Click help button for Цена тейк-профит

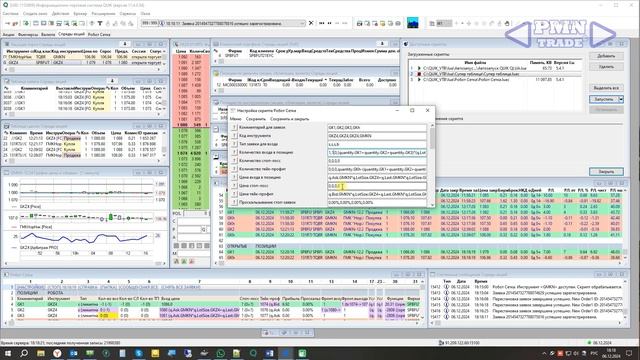coord(234,194)
